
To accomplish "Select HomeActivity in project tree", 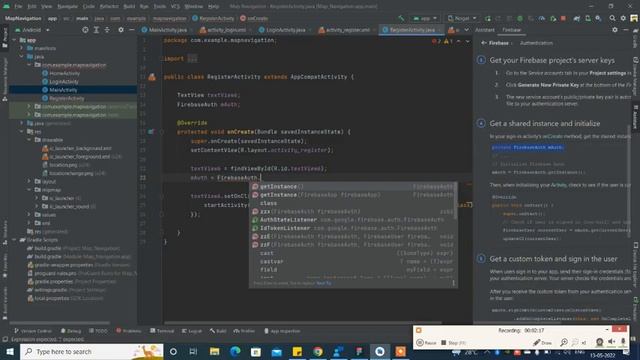I will [64, 73].
